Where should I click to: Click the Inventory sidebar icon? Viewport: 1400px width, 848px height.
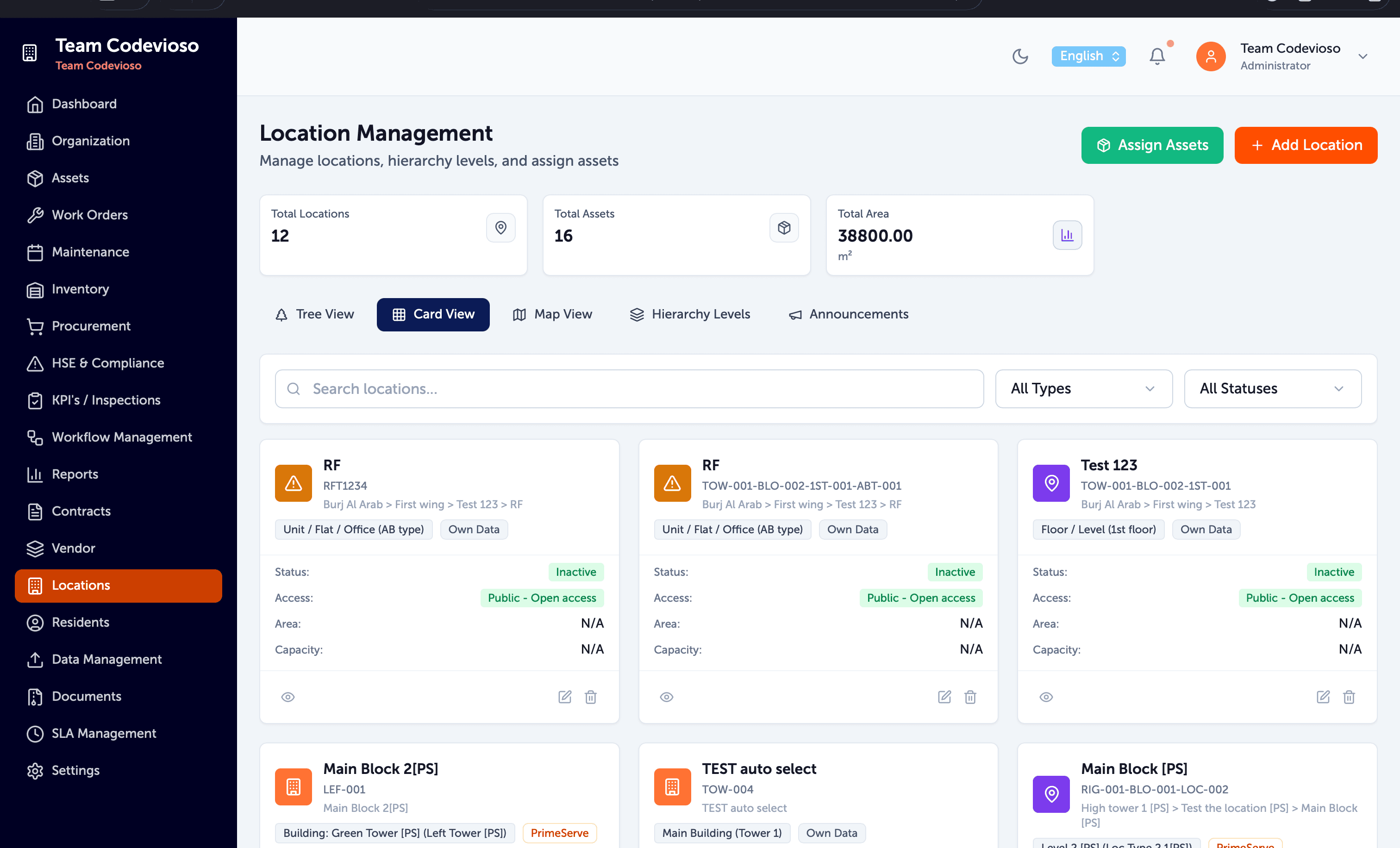coord(35,290)
